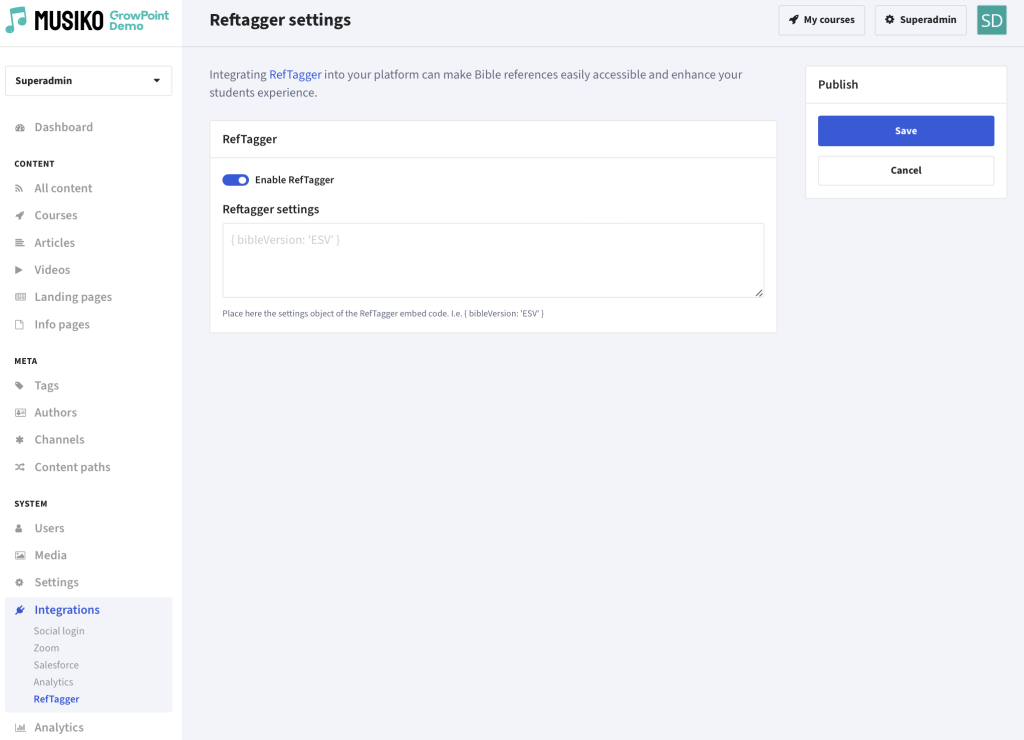Go to Media library
This screenshot has height=740, width=1024.
(x=50, y=555)
